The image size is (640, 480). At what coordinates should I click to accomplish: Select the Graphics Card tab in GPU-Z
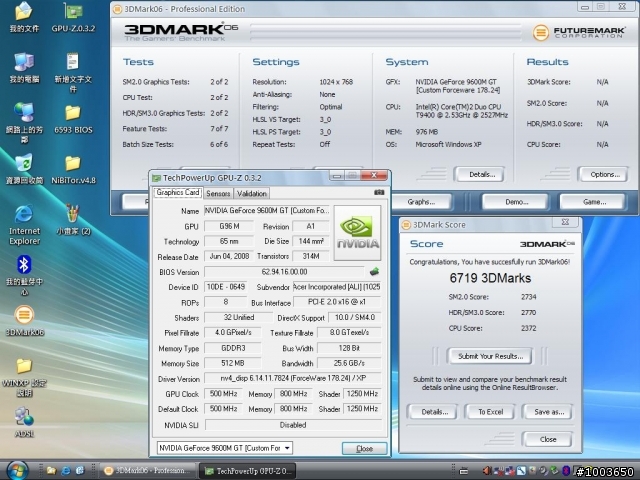coord(178,193)
